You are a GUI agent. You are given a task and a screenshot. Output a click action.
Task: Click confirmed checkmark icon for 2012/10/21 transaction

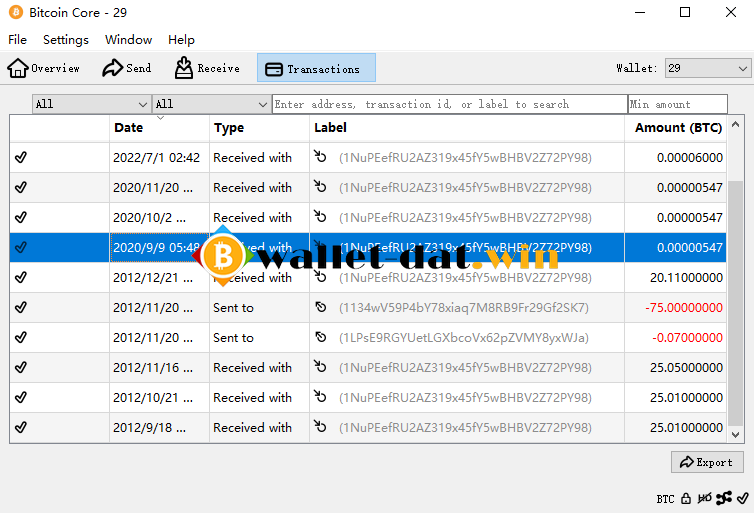[21, 397]
